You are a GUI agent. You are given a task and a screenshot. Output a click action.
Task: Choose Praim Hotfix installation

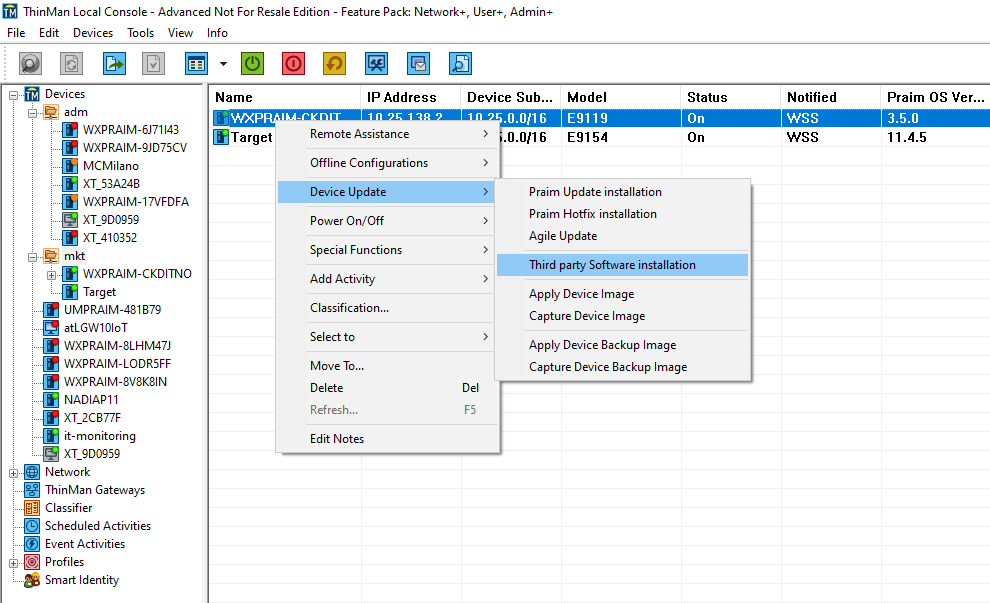623,214
